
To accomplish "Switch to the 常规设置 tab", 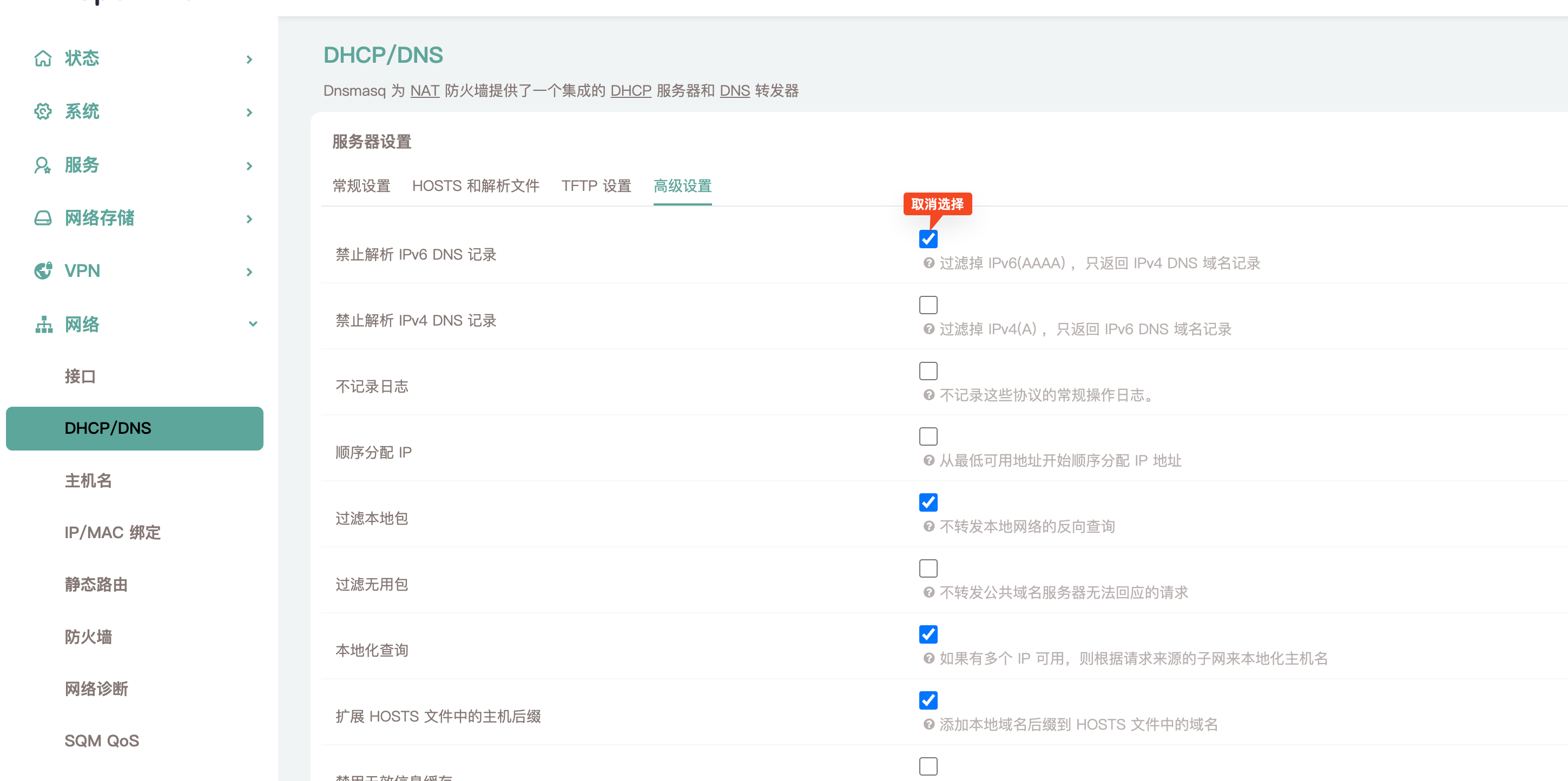I will click(361, 186).
